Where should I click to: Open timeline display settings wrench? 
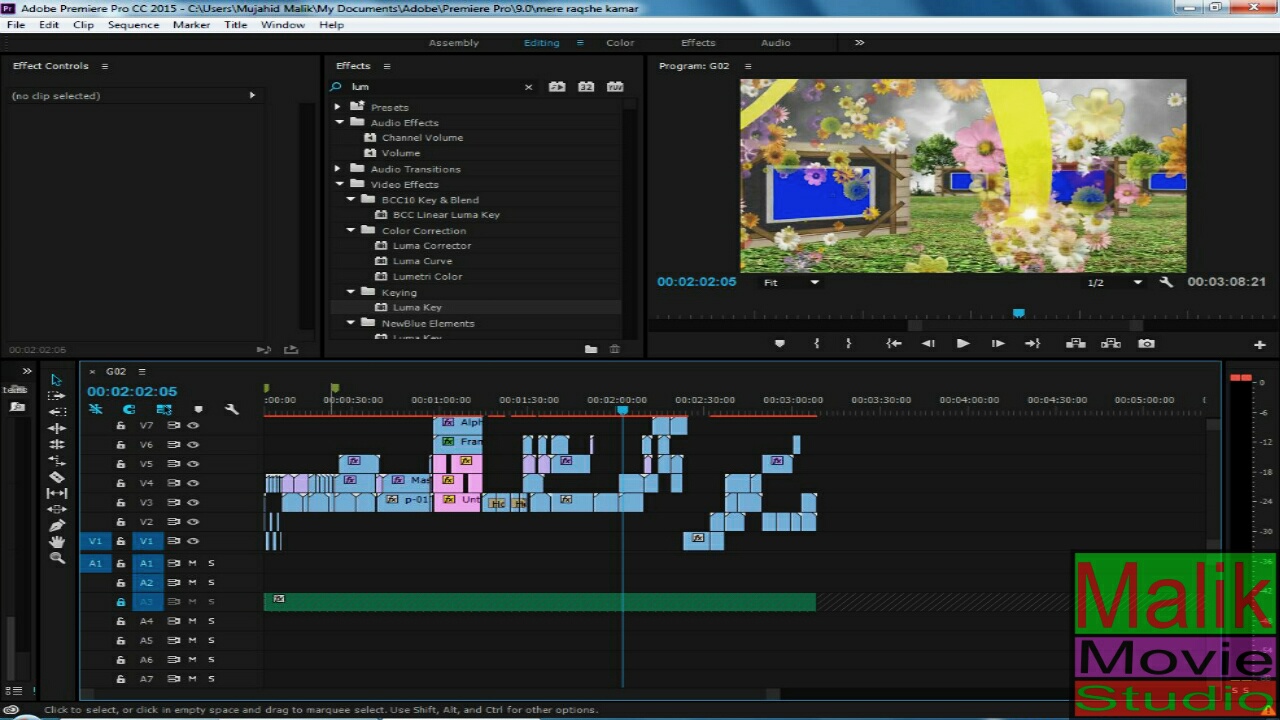[x=232, y=409]
